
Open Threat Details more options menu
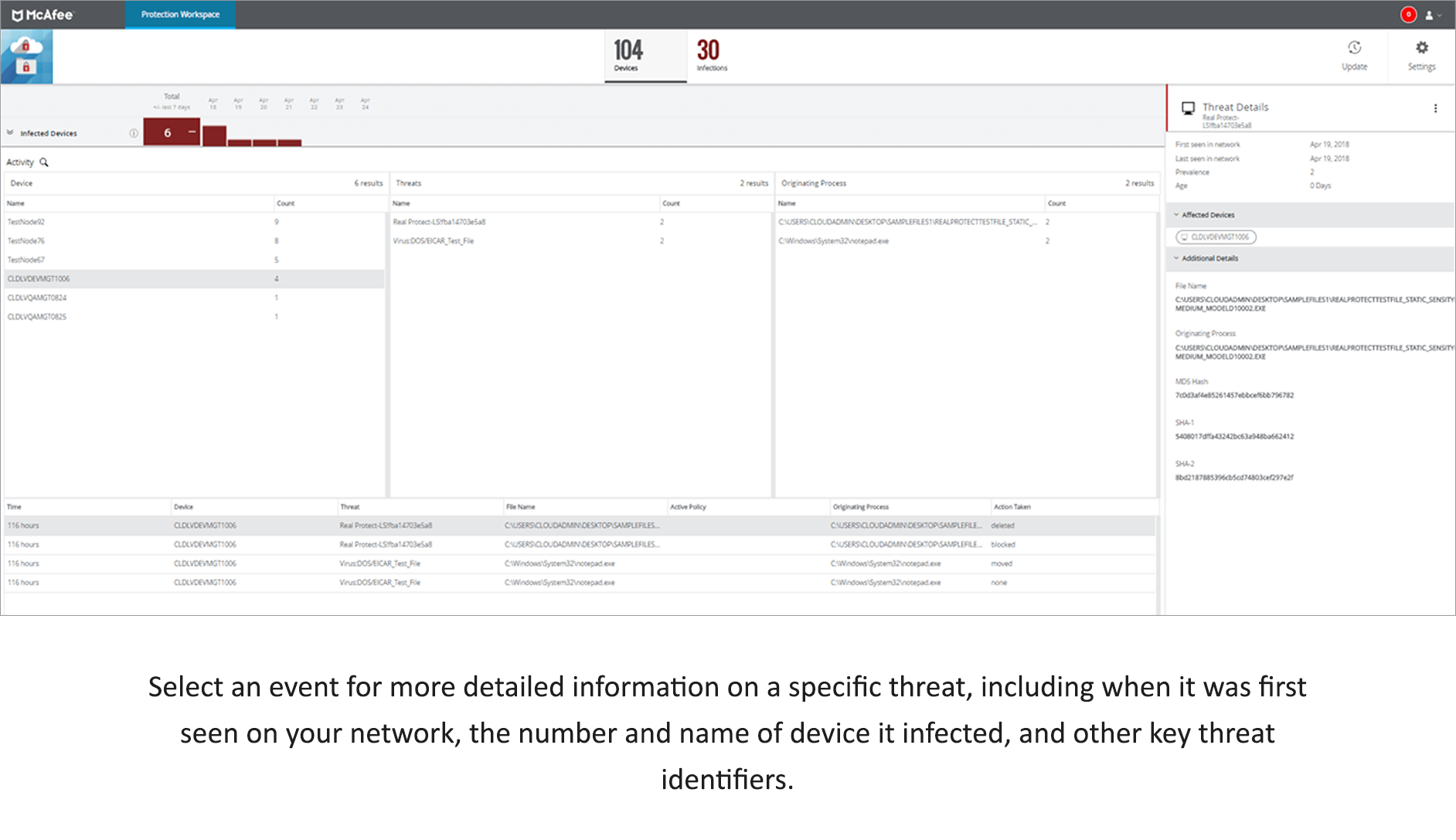tap(1435, 108)
